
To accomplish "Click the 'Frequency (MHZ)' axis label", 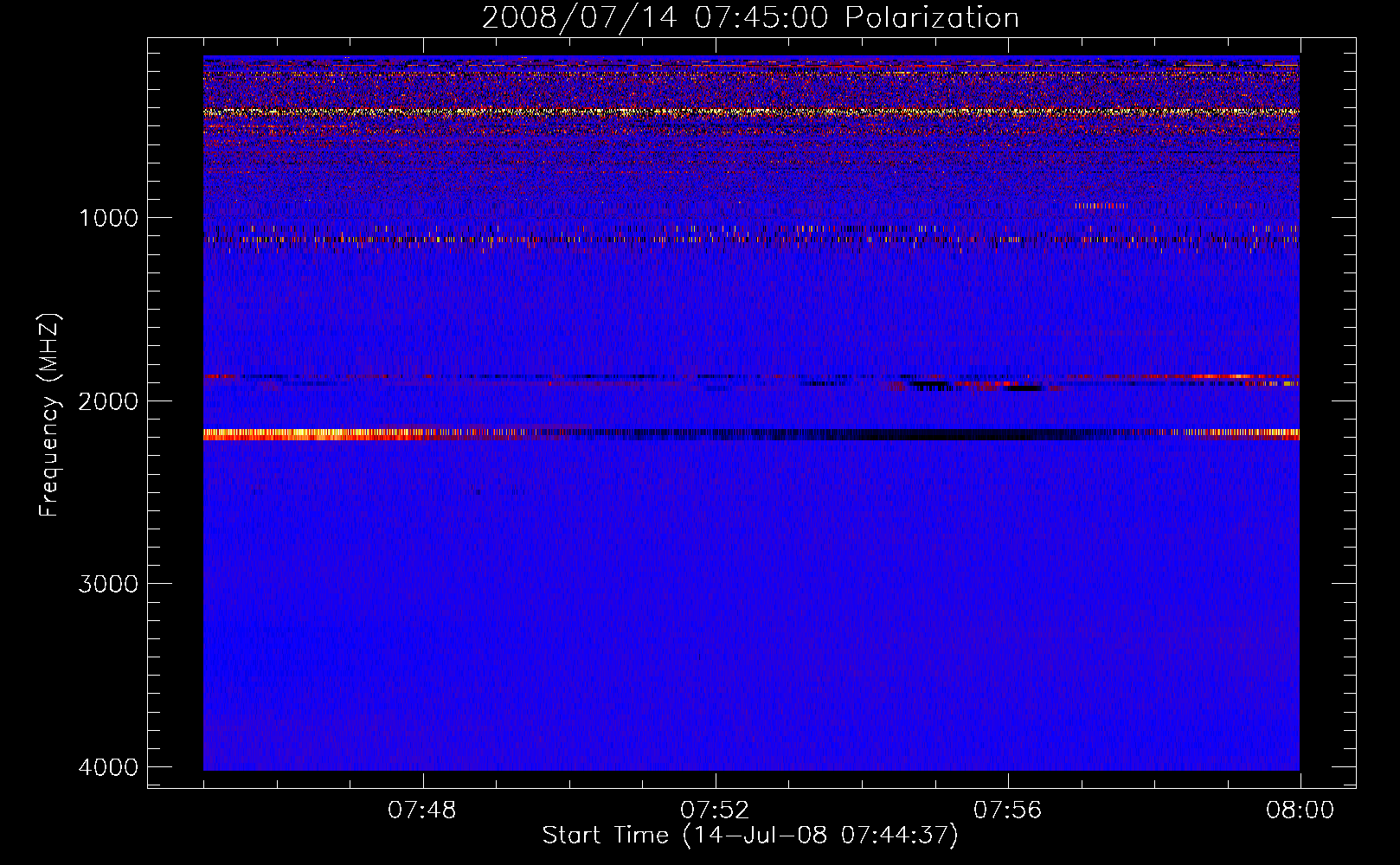I will [49, 415].
